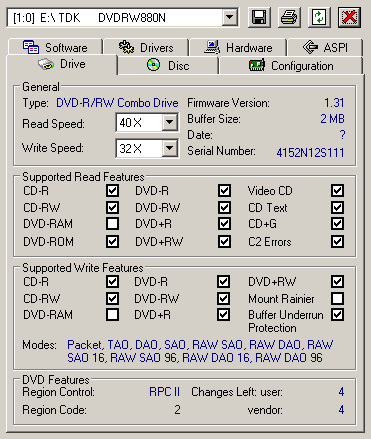Click the RPC II region control value

tap(164, 392)
